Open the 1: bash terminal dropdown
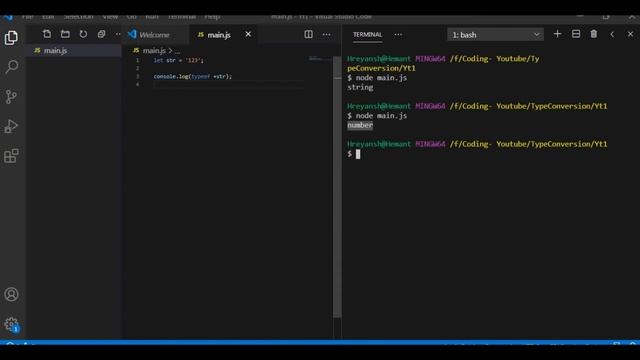Viewport: 640px width, 360px height. point(496,35)
